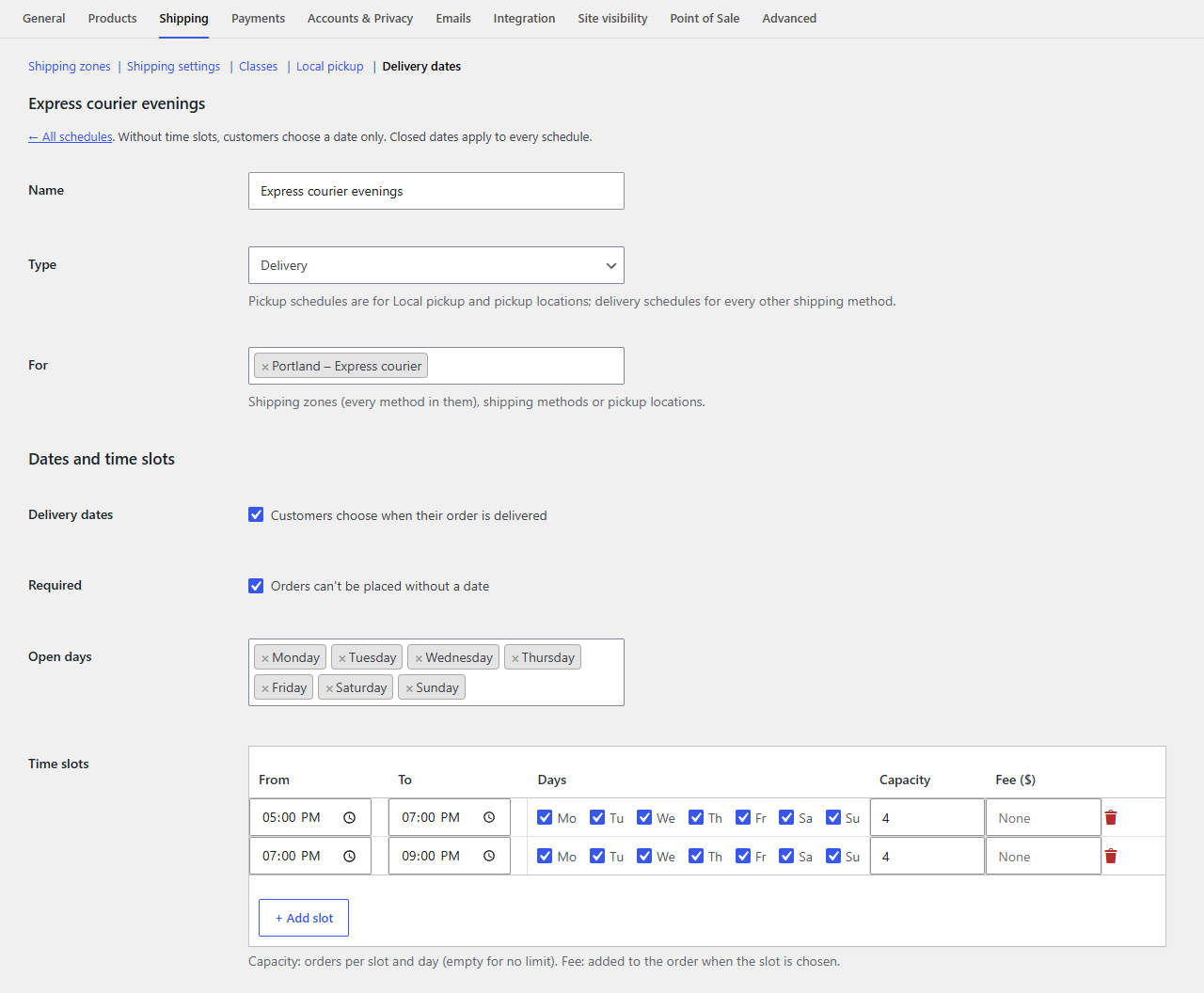The width and height of the screenshot is (1204, 993).
Task: Remove Sunday from open days
Action: coord(409,688)
